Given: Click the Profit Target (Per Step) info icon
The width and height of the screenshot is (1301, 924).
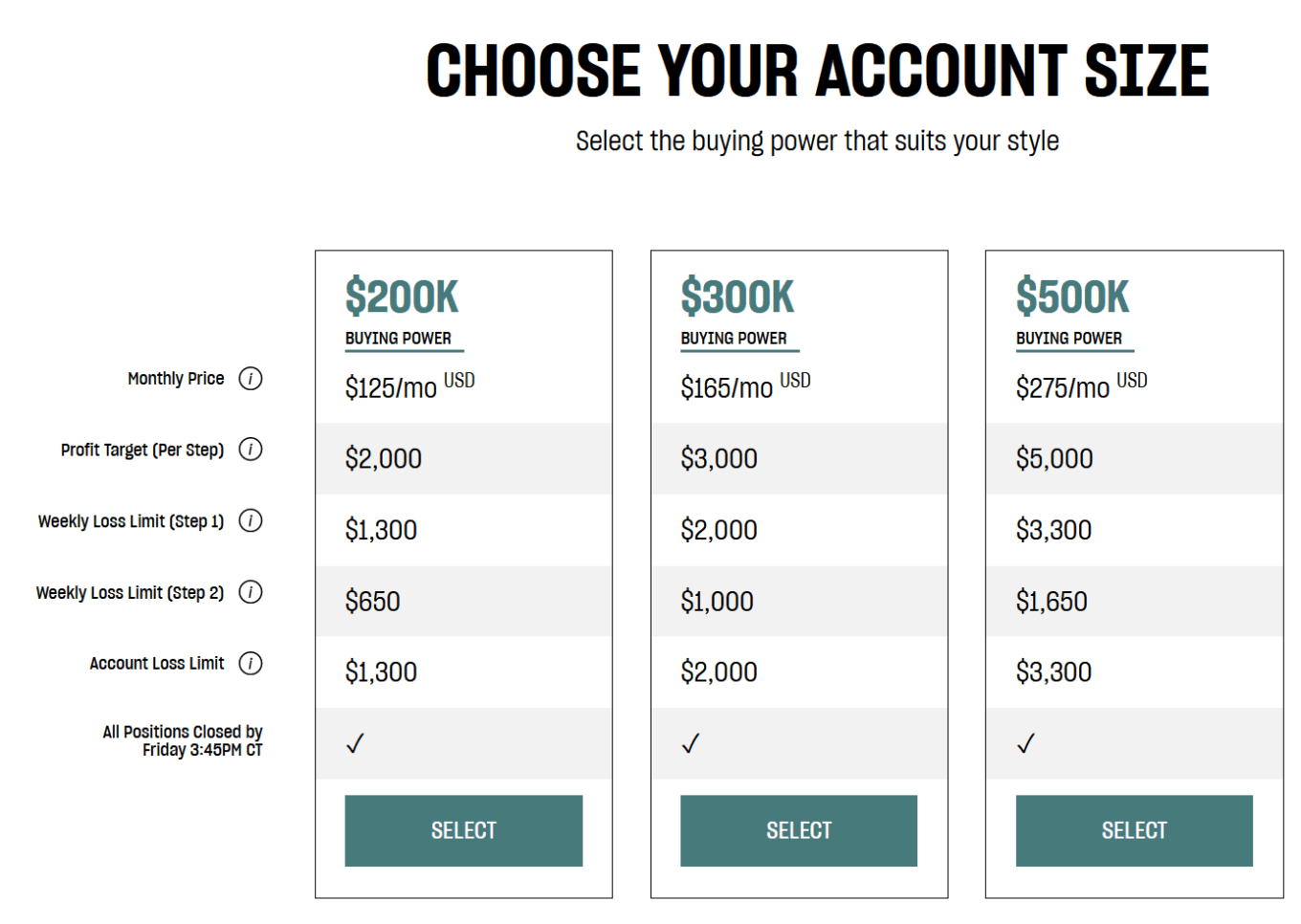Looking at the screenshot, I should (x=251, y=450).
